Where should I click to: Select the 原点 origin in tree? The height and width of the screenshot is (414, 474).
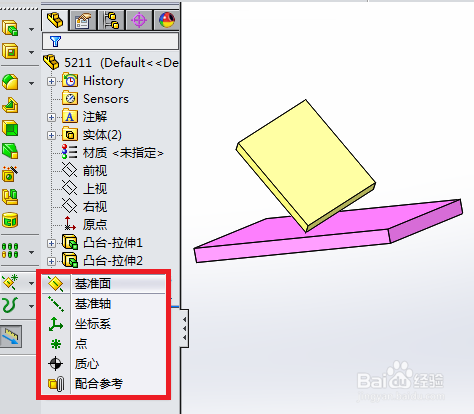click(95, 224)
